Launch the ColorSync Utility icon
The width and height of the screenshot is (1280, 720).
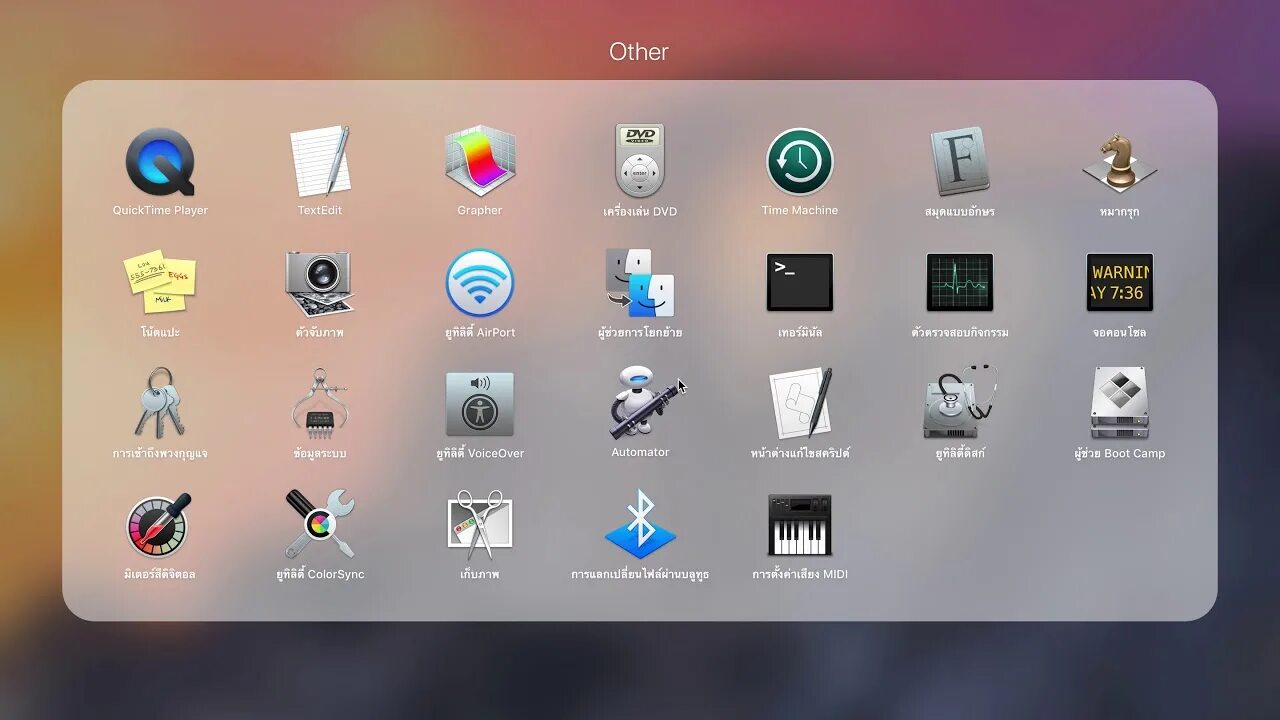pyautogui.click(x=320, y=524)
